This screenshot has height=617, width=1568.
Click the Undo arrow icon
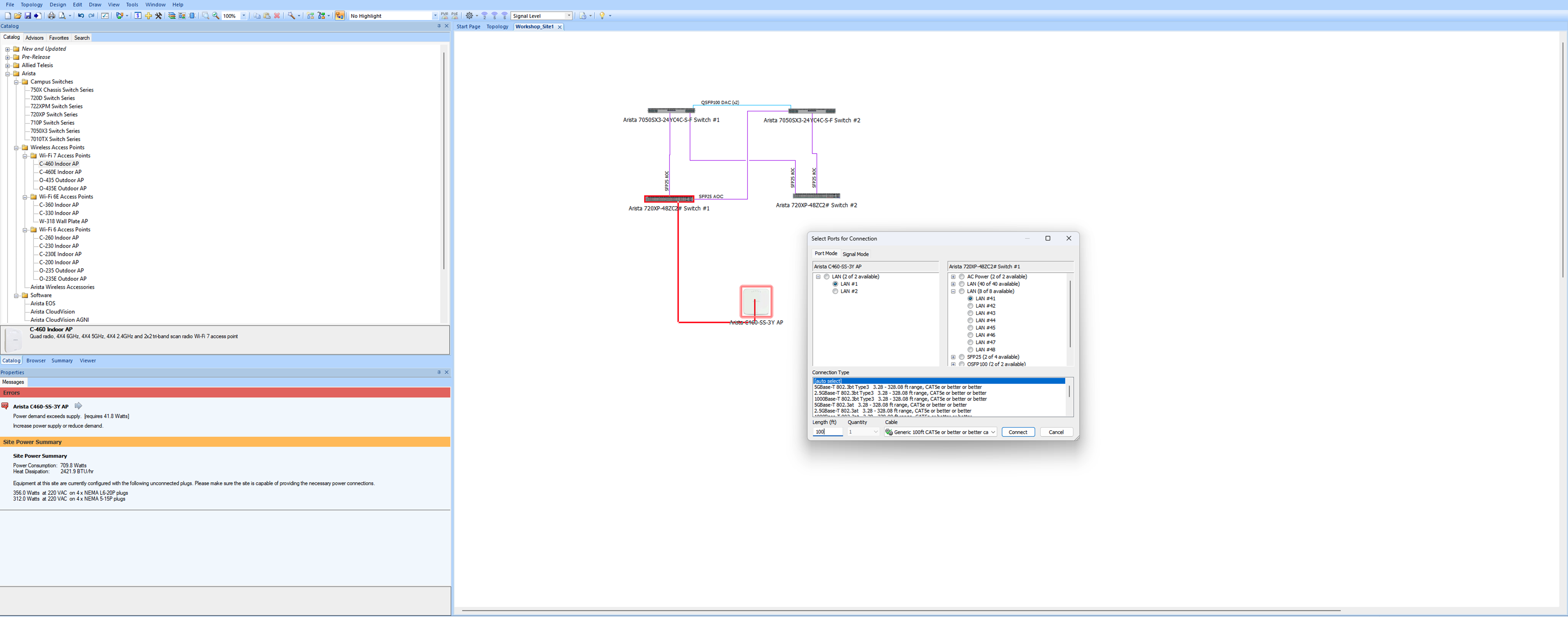81,16
